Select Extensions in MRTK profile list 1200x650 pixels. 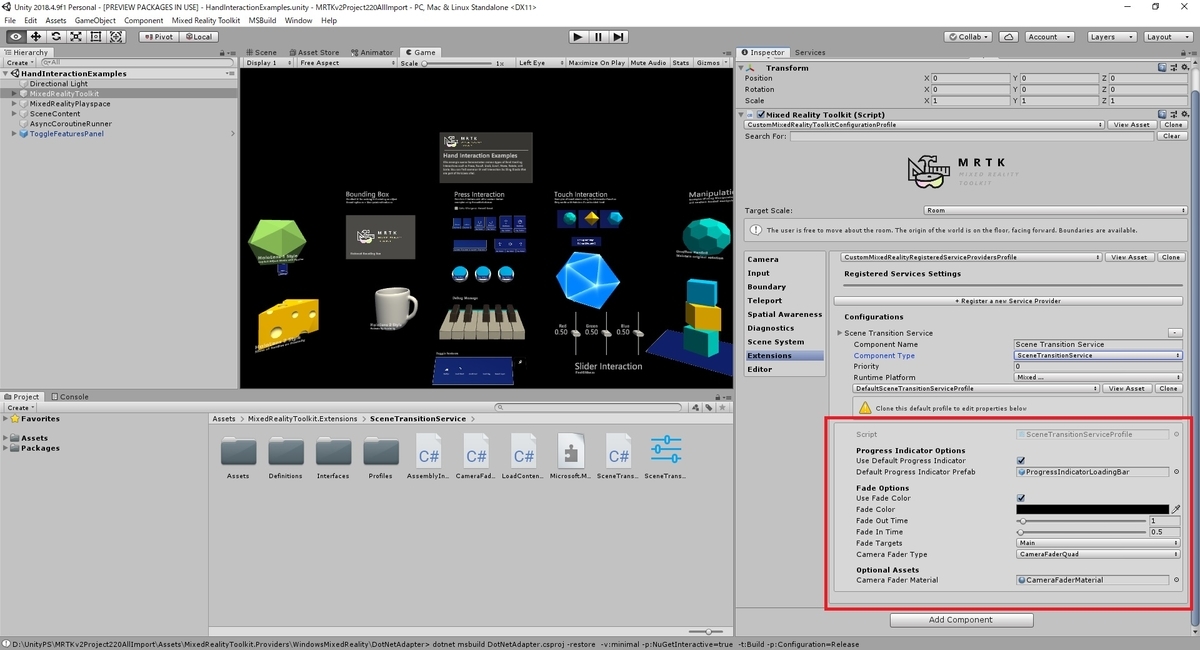coord(784,355)
